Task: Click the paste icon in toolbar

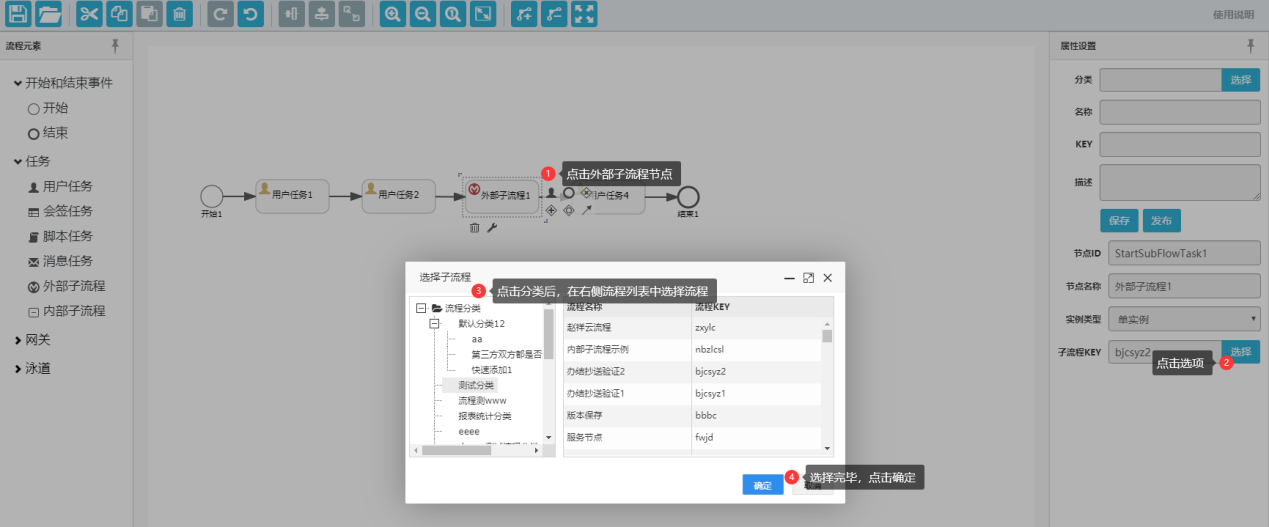Action: point(149,14)
